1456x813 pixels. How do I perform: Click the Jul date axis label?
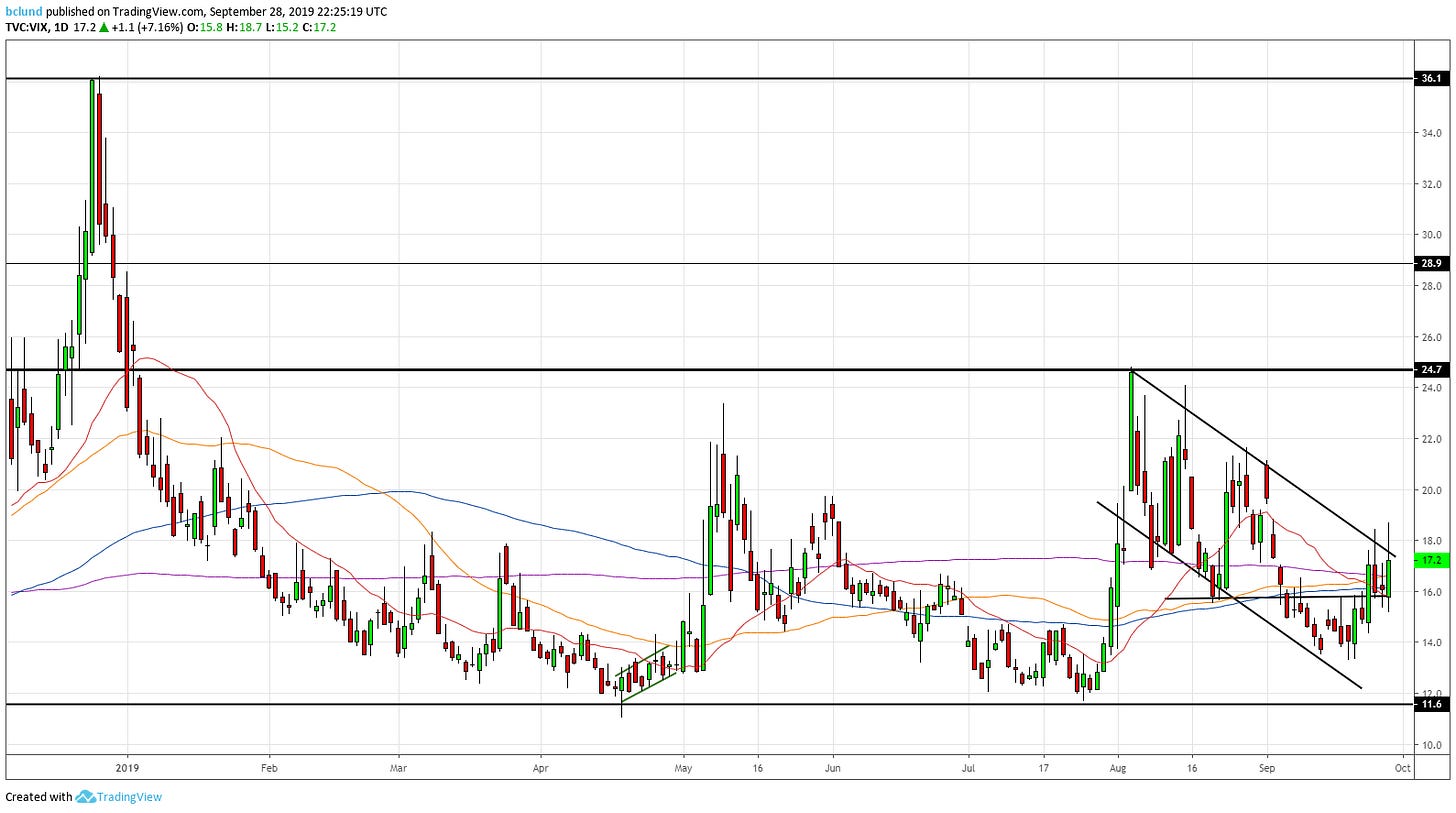click(x=968, y=768)
